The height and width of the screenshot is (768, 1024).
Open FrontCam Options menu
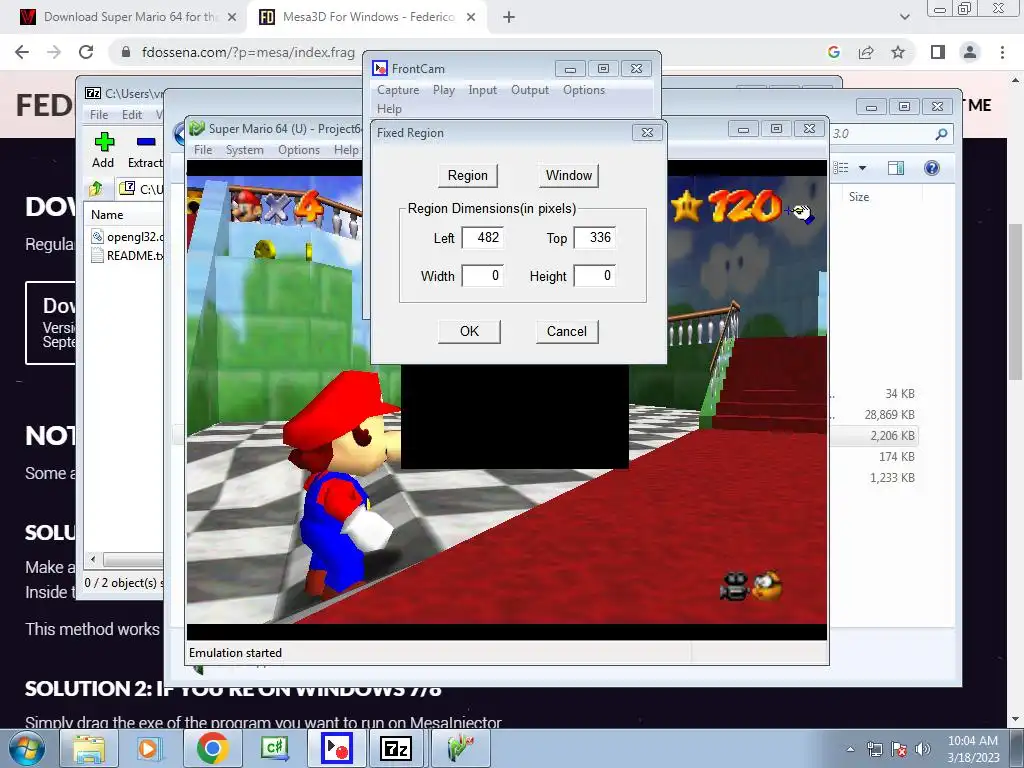[584, 90]
